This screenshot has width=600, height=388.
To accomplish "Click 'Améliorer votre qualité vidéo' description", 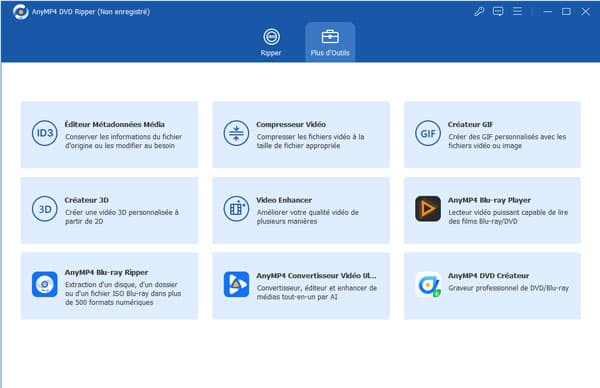I will pos(308,217).
